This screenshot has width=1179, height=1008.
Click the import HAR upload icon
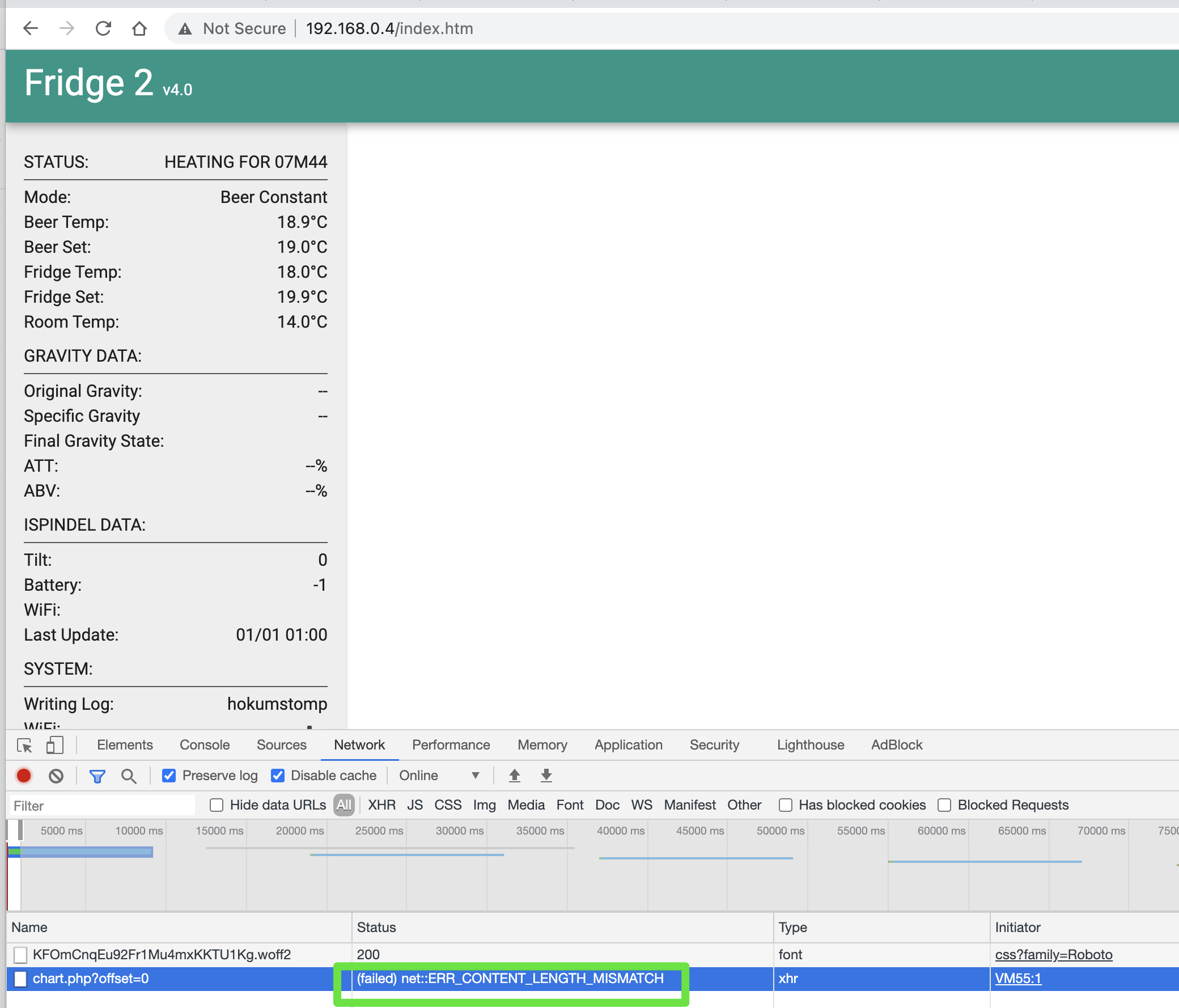point(514,775)
